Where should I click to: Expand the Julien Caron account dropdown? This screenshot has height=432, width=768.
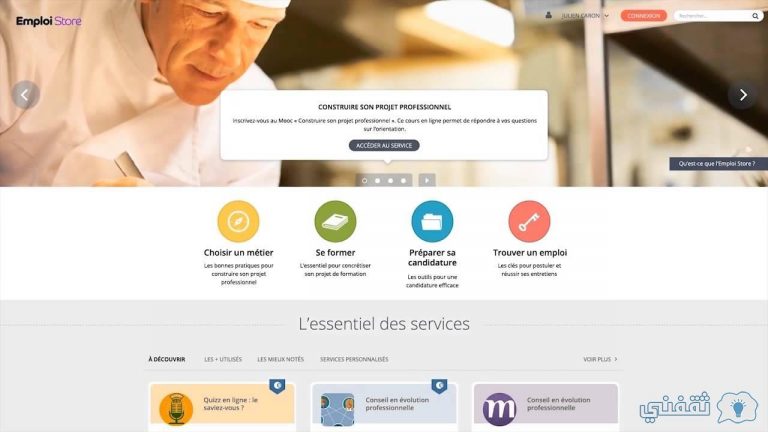pyautogui.click(x=585, y=16)
